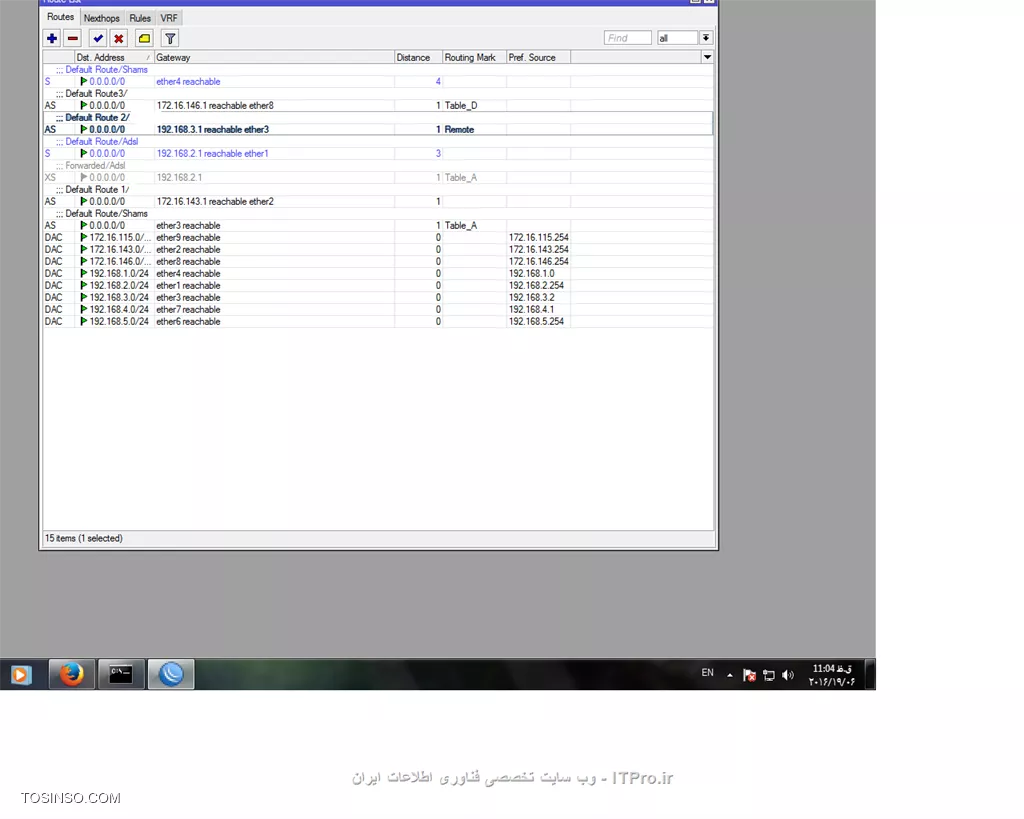Select DAC route 192.168.2.0/24
1024x819 pixels.
pos(377,285)
